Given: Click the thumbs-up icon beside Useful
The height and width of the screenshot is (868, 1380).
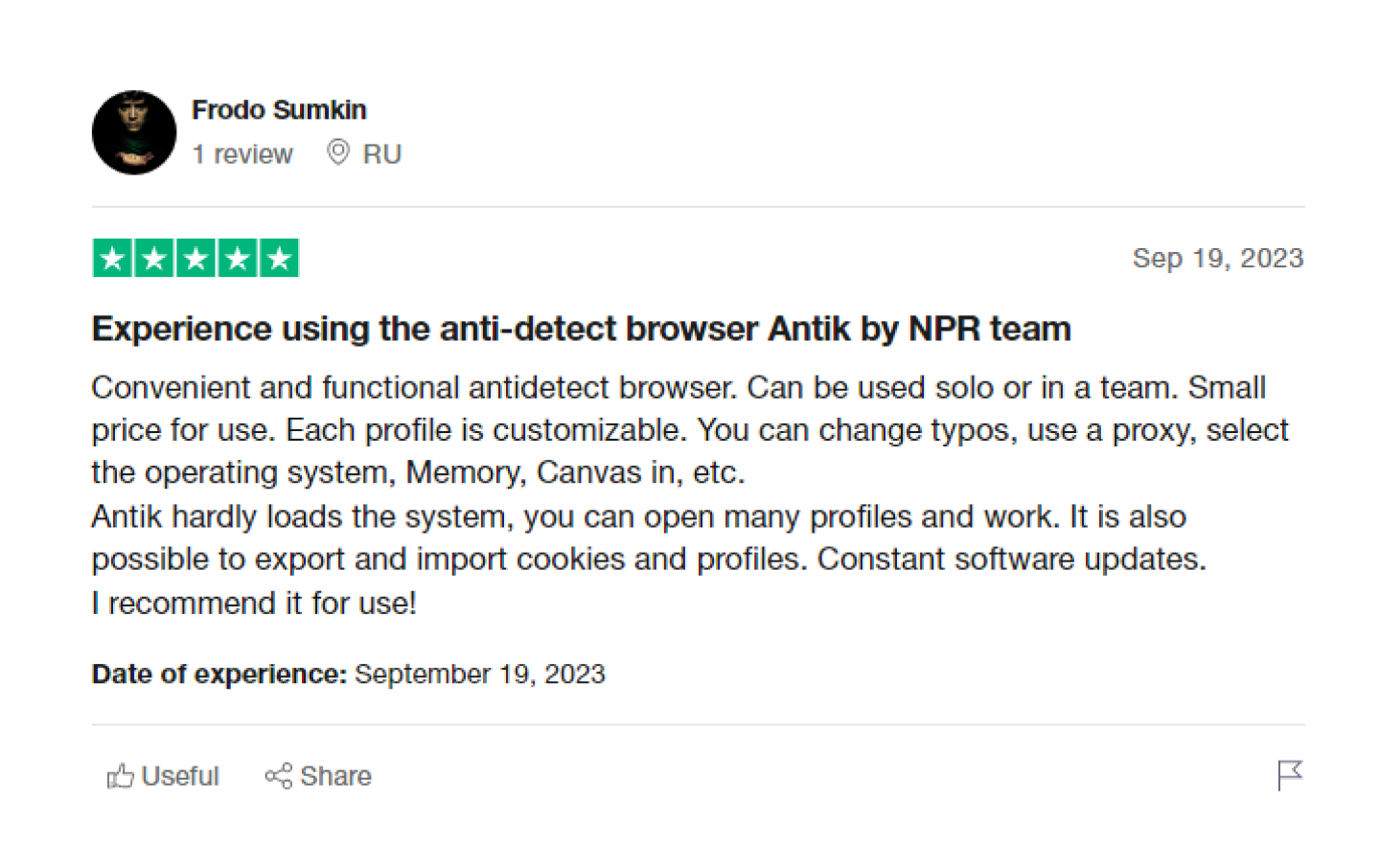Looking at the screenshot, I should 120,775.
